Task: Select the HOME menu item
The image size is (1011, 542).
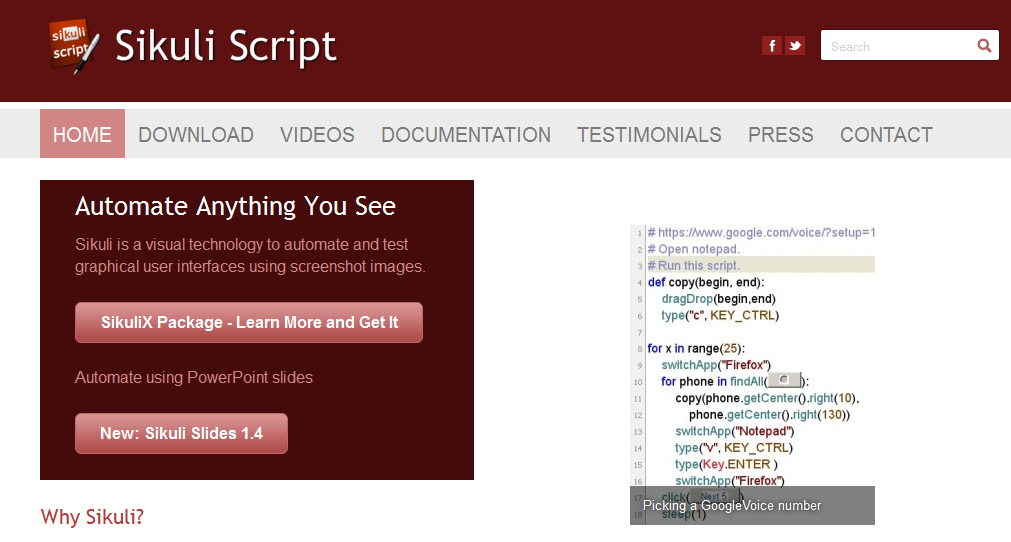Action: (x=83, y=134)
